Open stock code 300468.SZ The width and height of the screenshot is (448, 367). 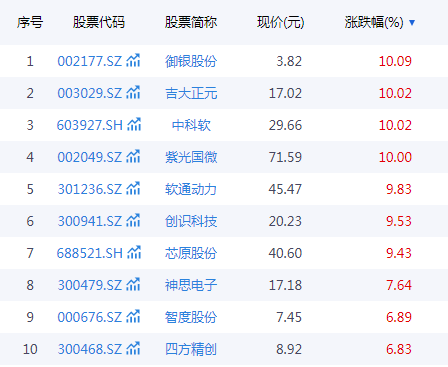tap(90, 349)
